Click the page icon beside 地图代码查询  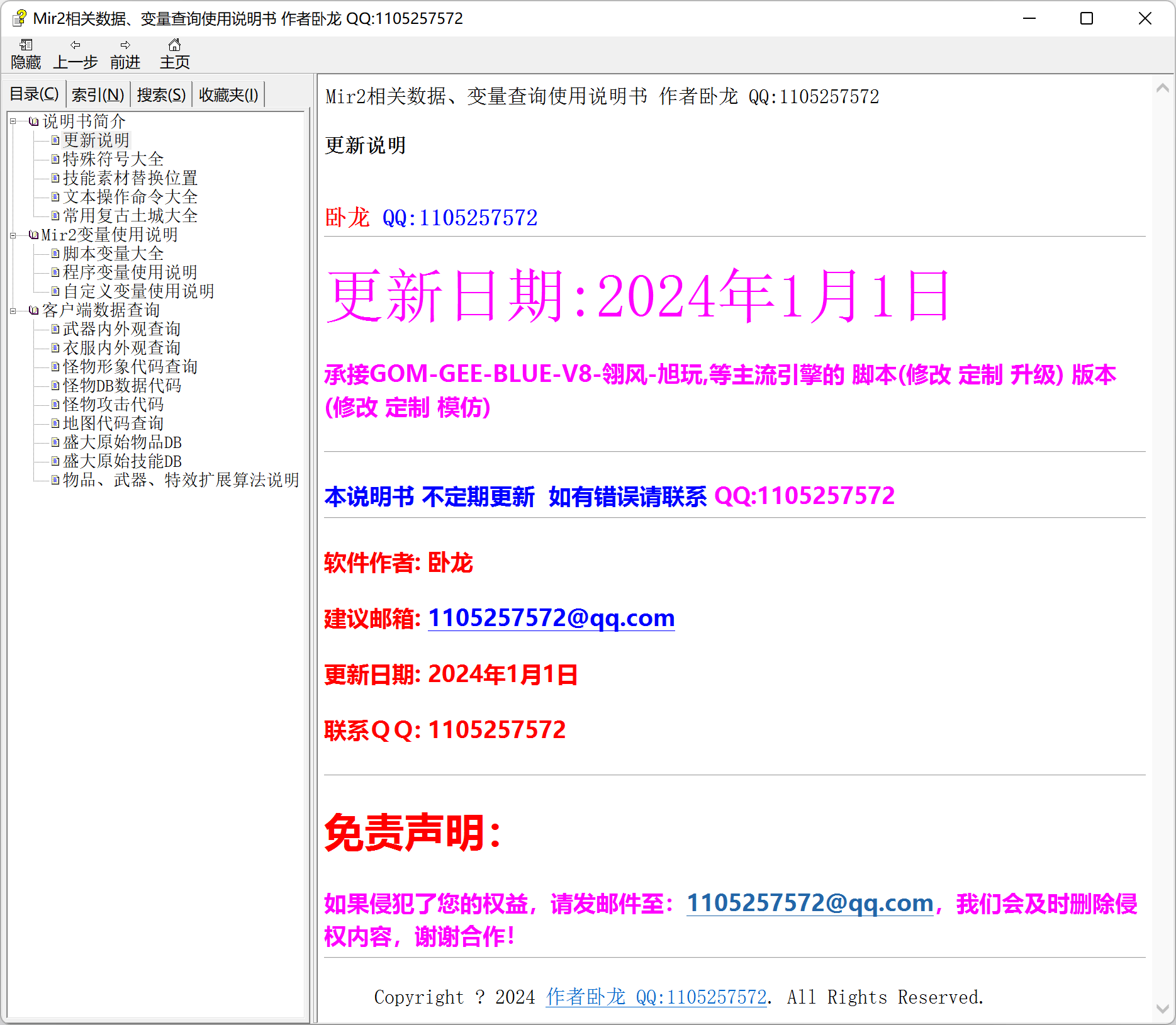[55, 423]
